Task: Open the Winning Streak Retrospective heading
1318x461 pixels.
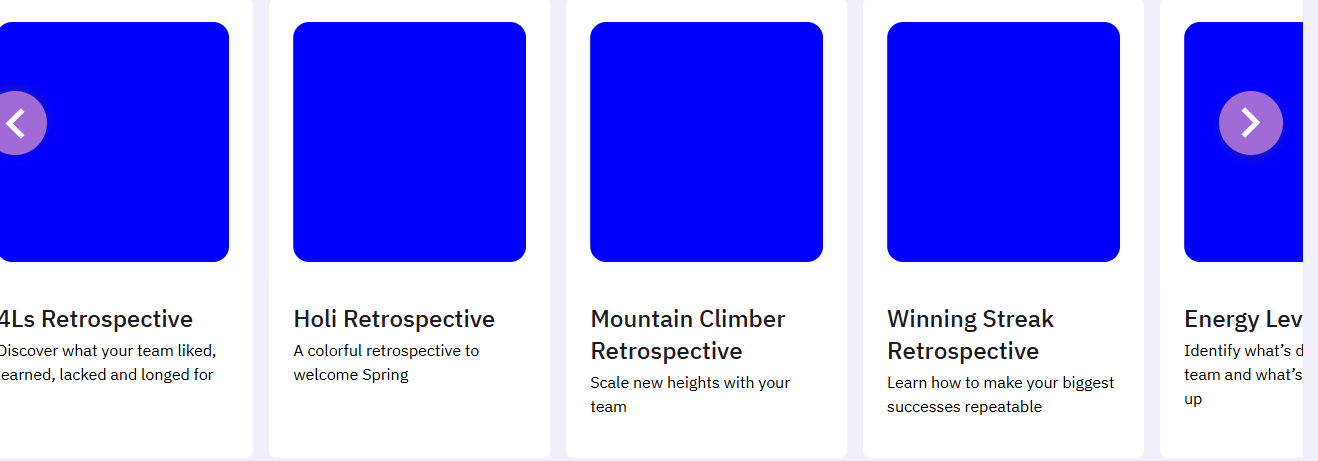Action: pos(970,335)
